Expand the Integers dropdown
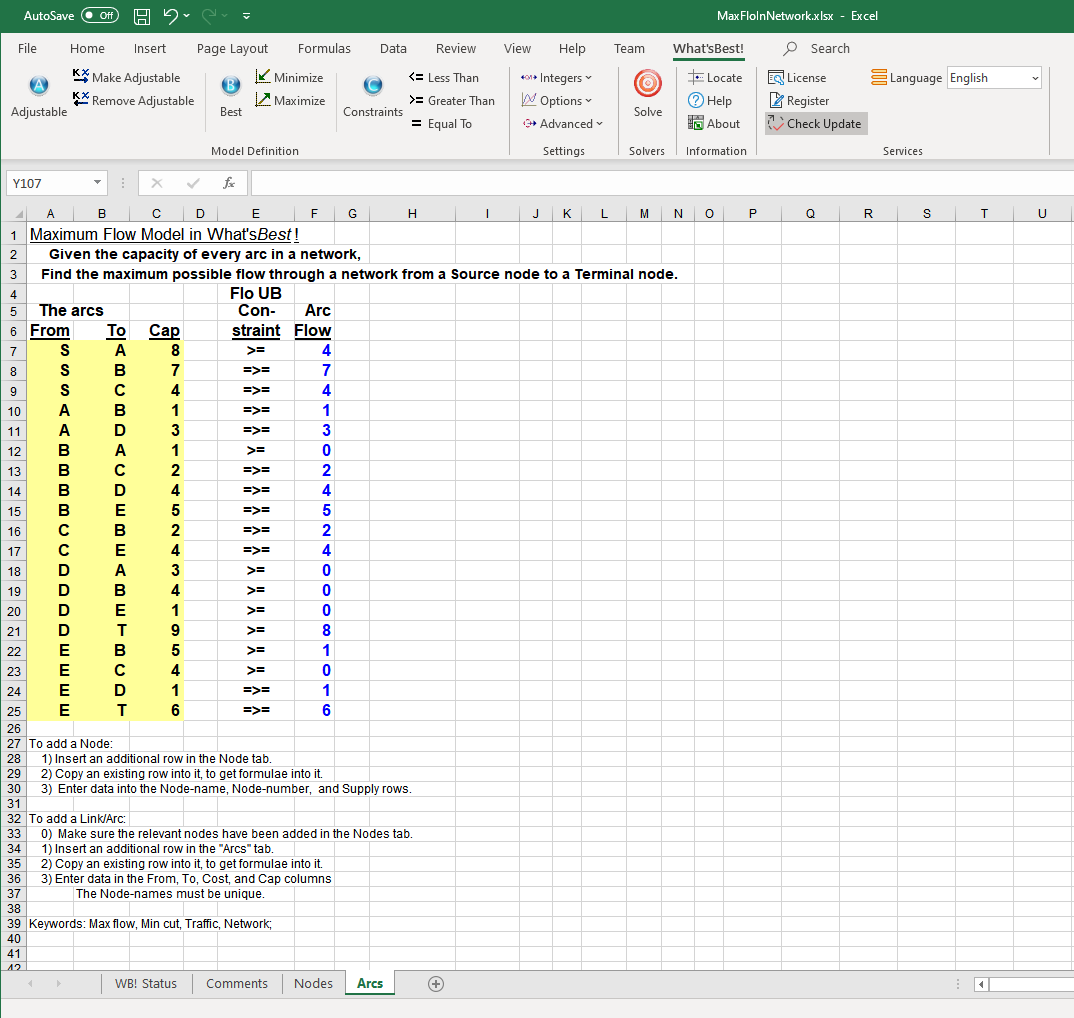This screenshot has height=1018, width=1074. pos(557,78)
